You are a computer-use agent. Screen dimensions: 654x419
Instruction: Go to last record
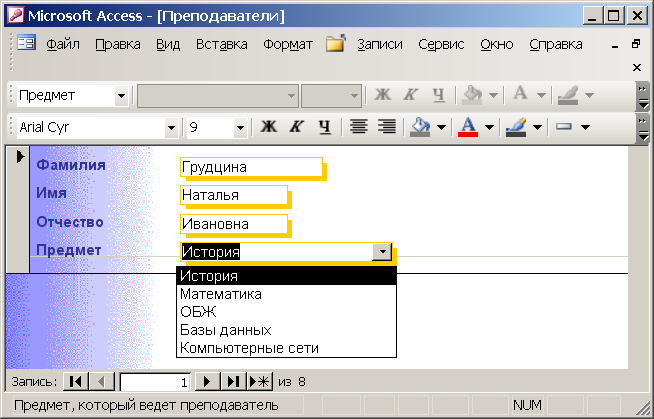[x=234, y=381]
